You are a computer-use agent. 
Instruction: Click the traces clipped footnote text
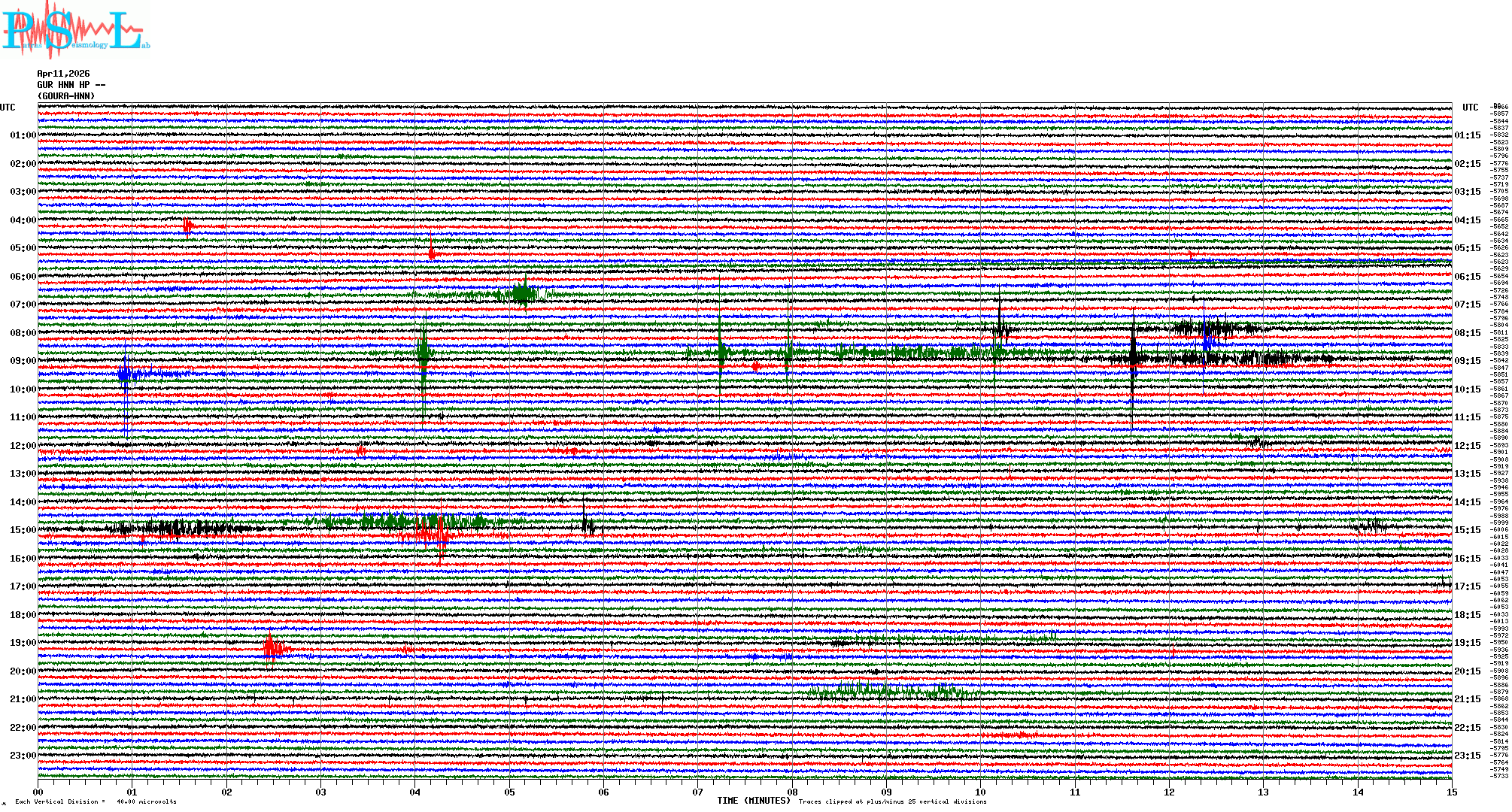892,801
